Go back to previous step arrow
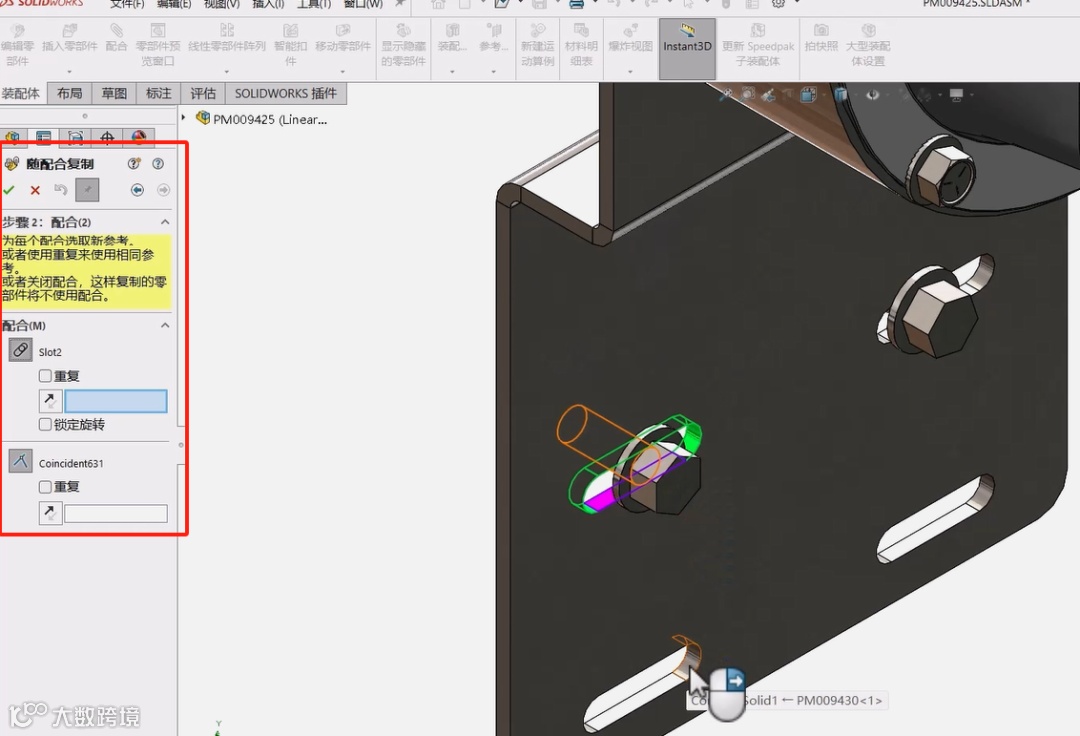Screen dimensions: 1080x736 [137, 190]
